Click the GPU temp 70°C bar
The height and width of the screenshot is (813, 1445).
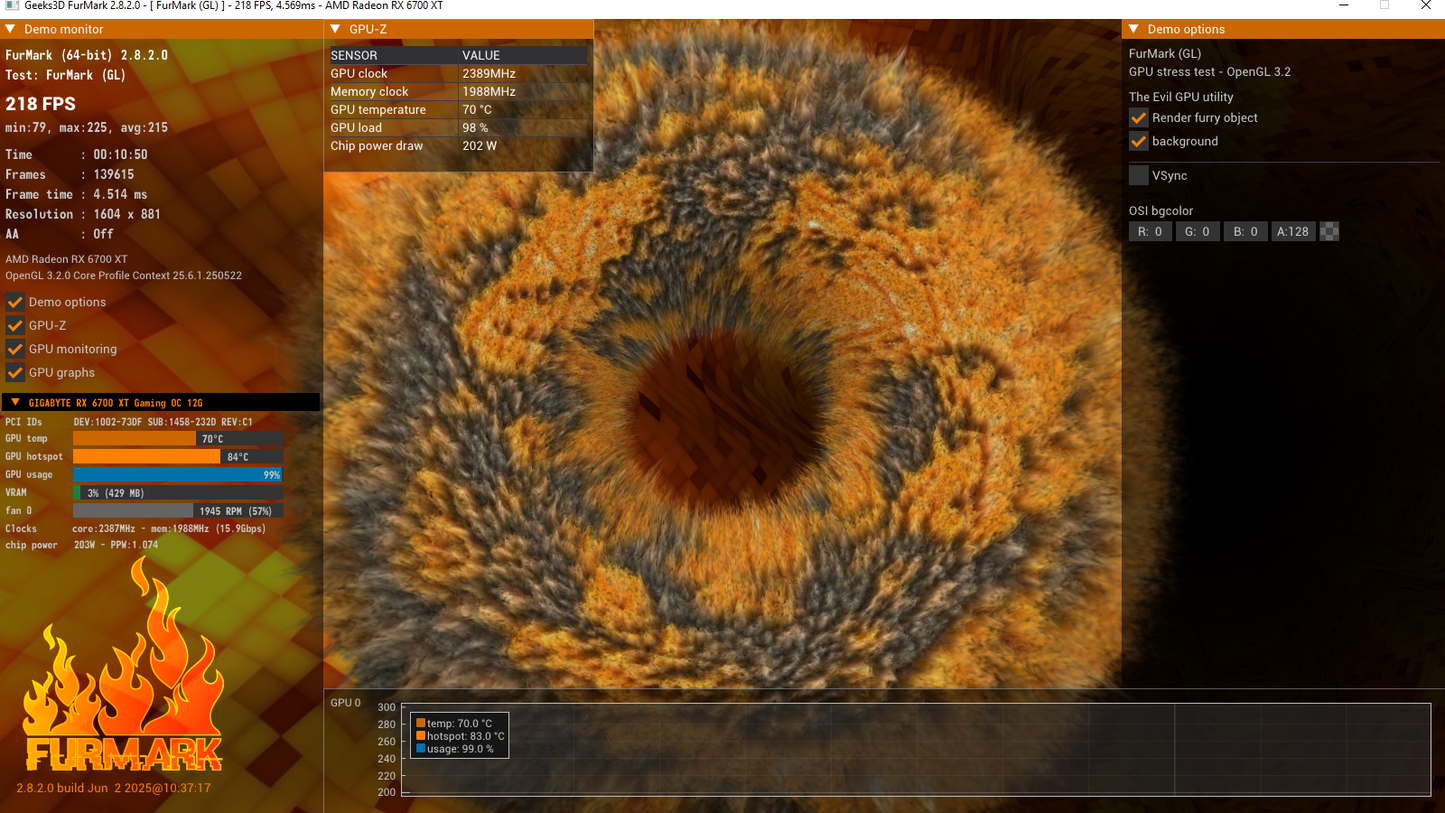(x=178, y=439)
